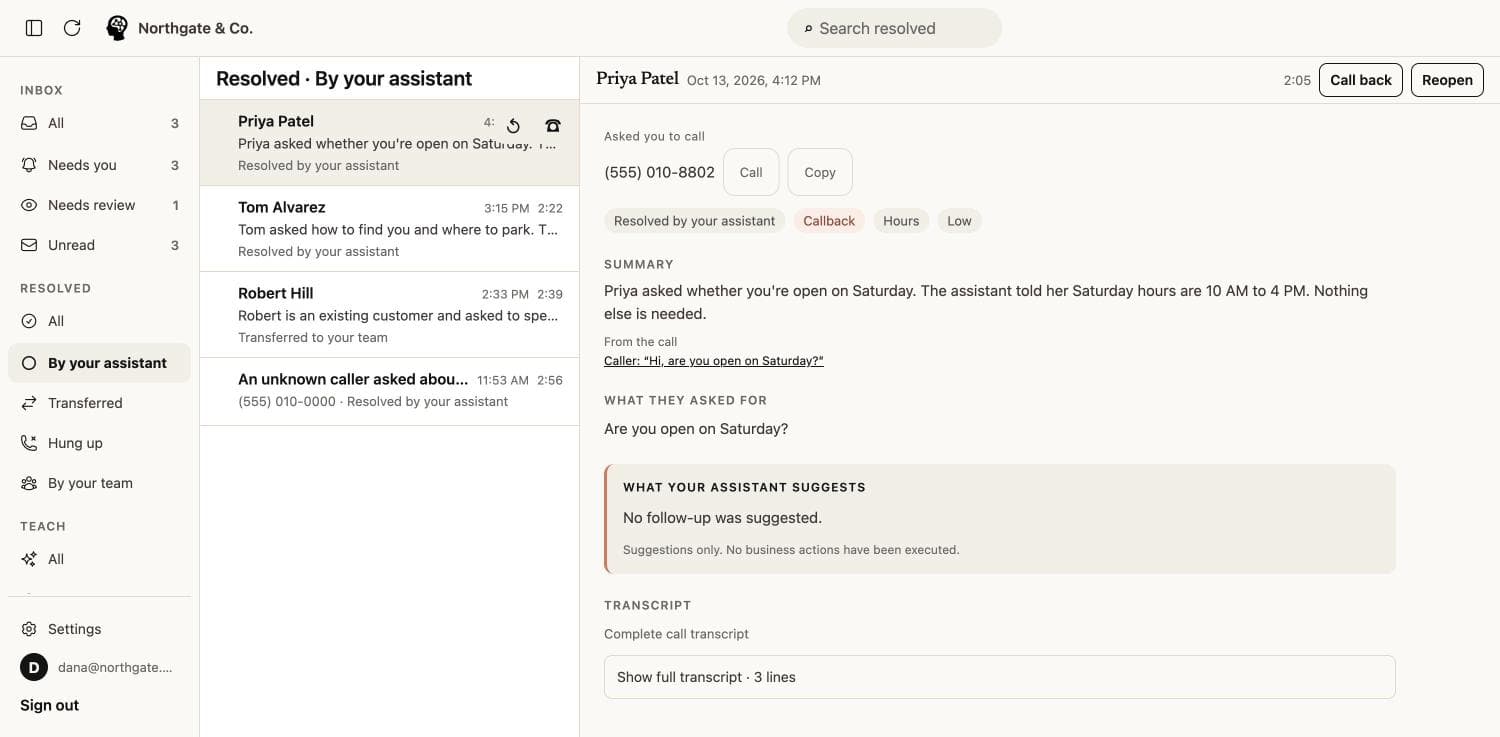Open Needs you inbox with bell icon
The image size is (1500, 737).
pos(99,165)
